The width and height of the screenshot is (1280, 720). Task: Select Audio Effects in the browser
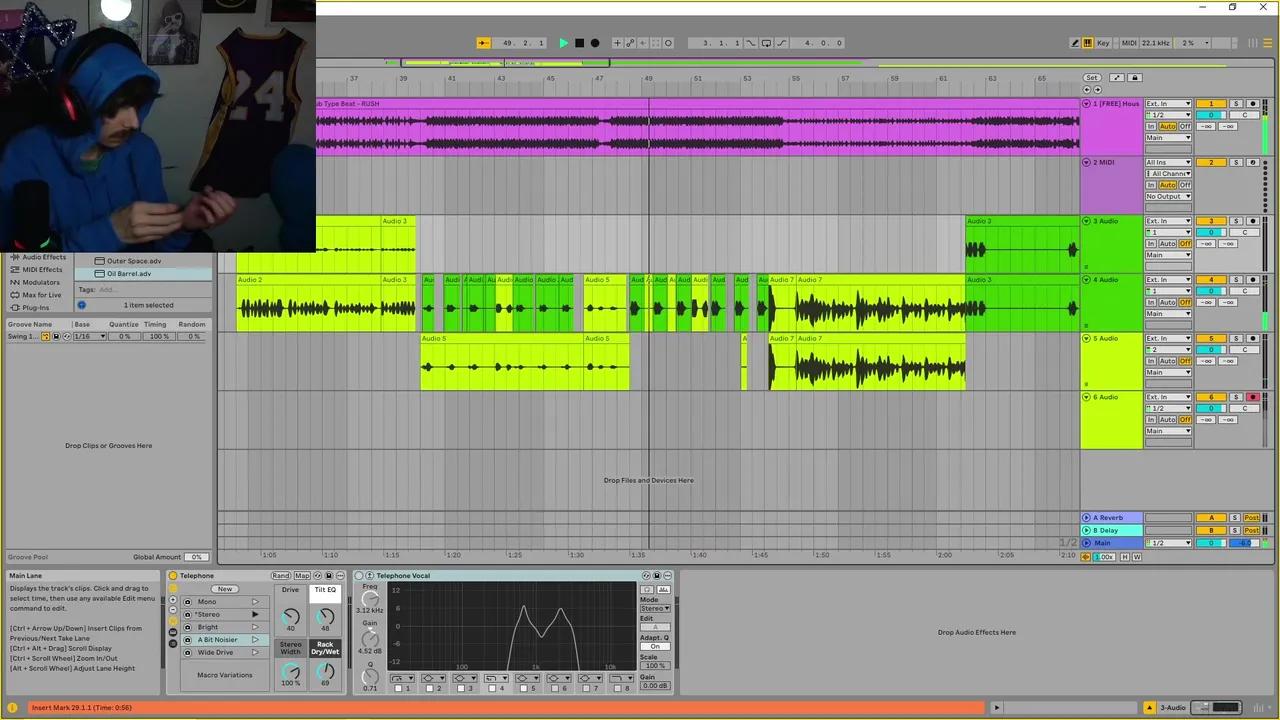[x=44, y=257]
